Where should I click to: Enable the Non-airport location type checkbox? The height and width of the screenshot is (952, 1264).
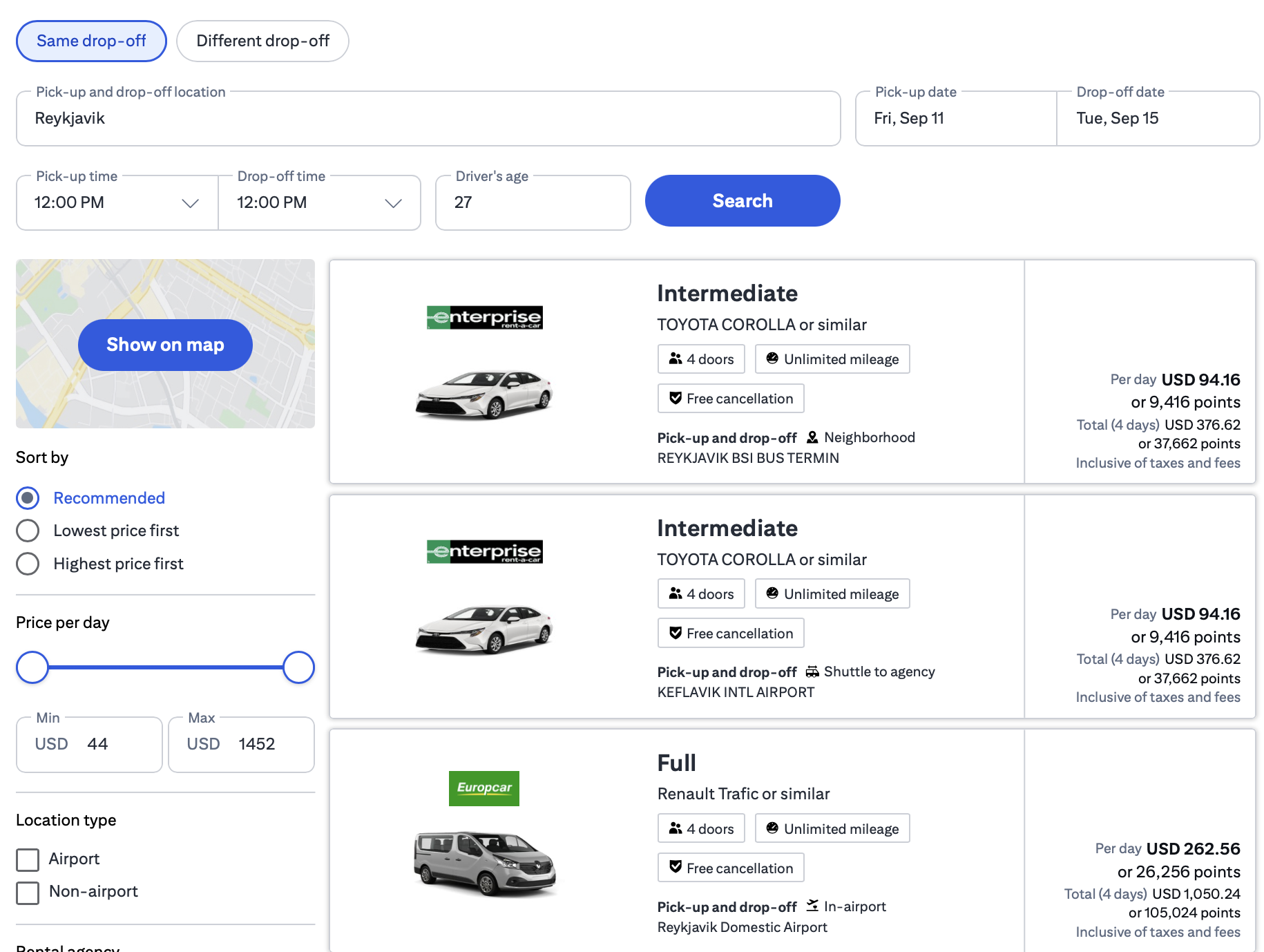(x=28, y=893)
